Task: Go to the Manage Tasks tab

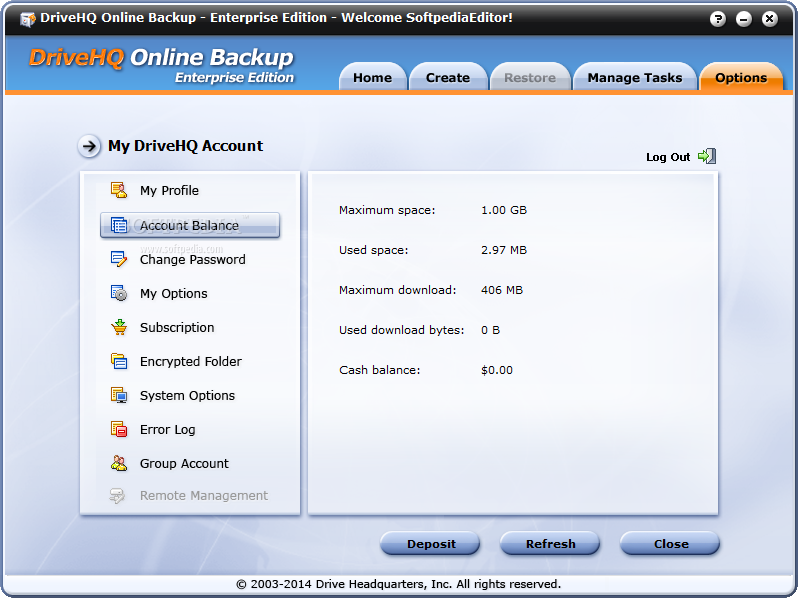Action: 635,77
